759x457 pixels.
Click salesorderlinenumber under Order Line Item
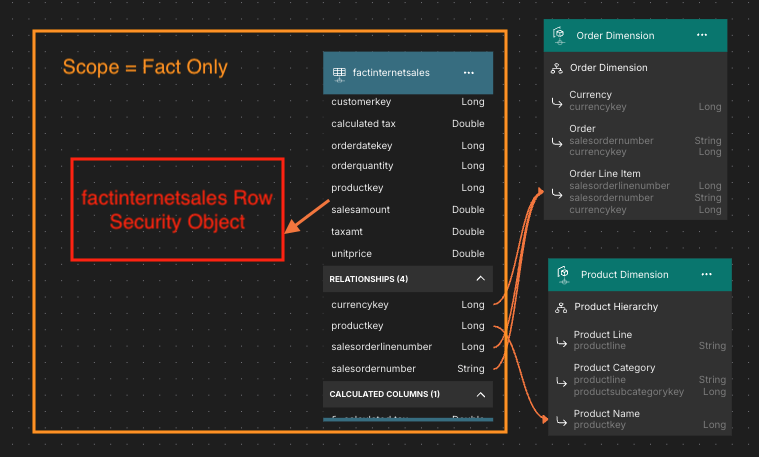tap(619, 185)
